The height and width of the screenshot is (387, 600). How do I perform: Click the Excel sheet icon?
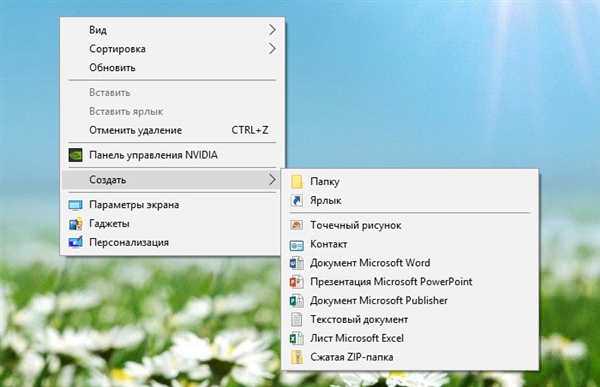(297, 338)
